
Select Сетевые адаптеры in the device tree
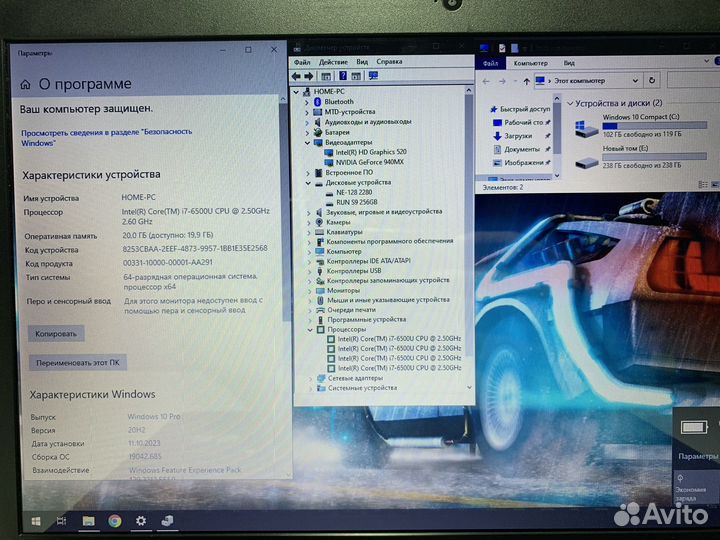(355, 378)
